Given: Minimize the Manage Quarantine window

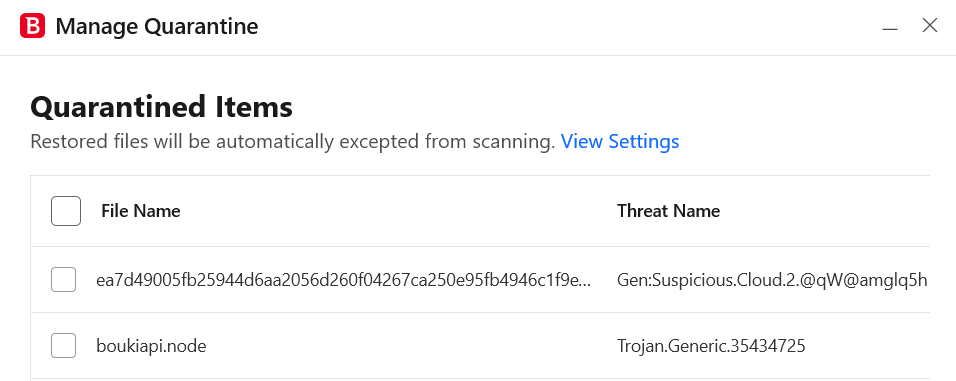Looking at the screenshot, I should click(x=890, y=27).
